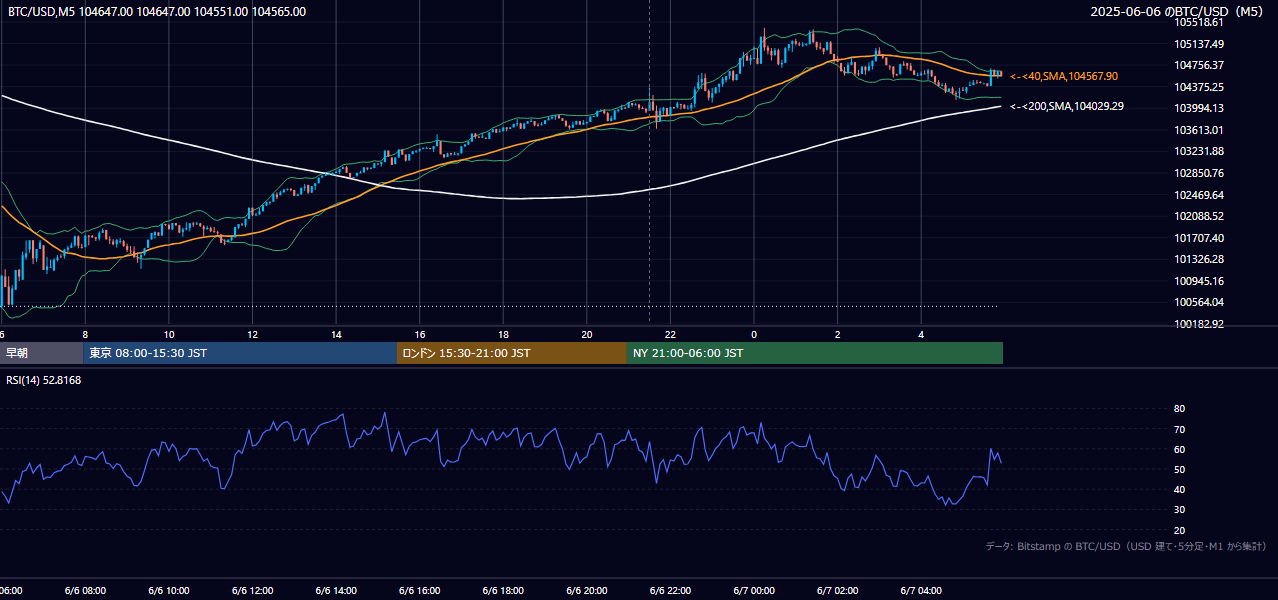Click hour label 8 under price chart
This screenshot has height=600, width=1278.
point(85,334)
